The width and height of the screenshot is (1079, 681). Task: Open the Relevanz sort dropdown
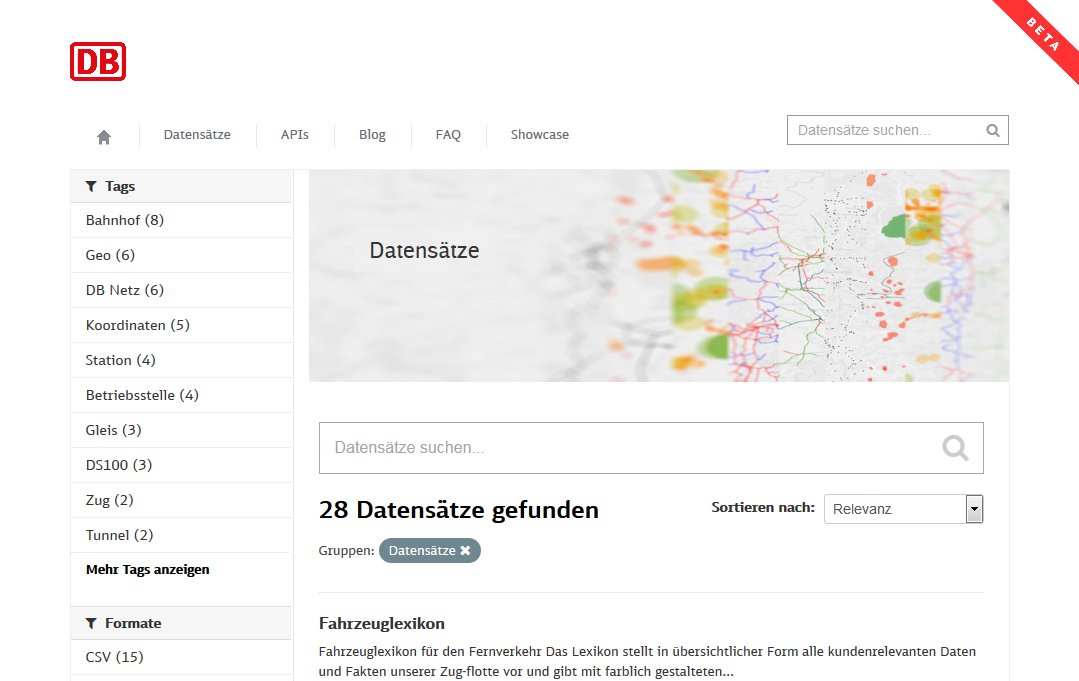point(903,509)
